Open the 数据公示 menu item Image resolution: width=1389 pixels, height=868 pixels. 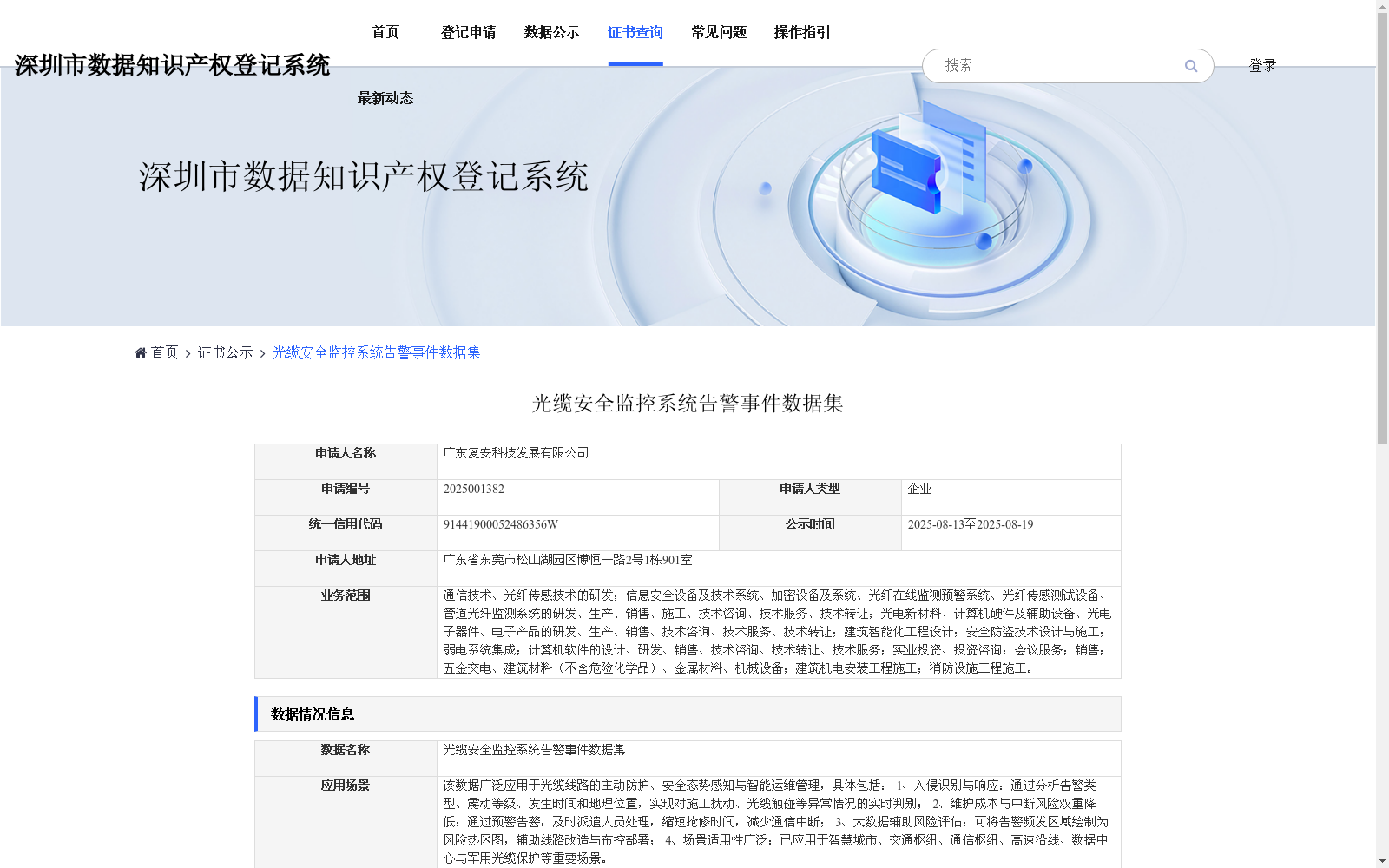(552, 32)
